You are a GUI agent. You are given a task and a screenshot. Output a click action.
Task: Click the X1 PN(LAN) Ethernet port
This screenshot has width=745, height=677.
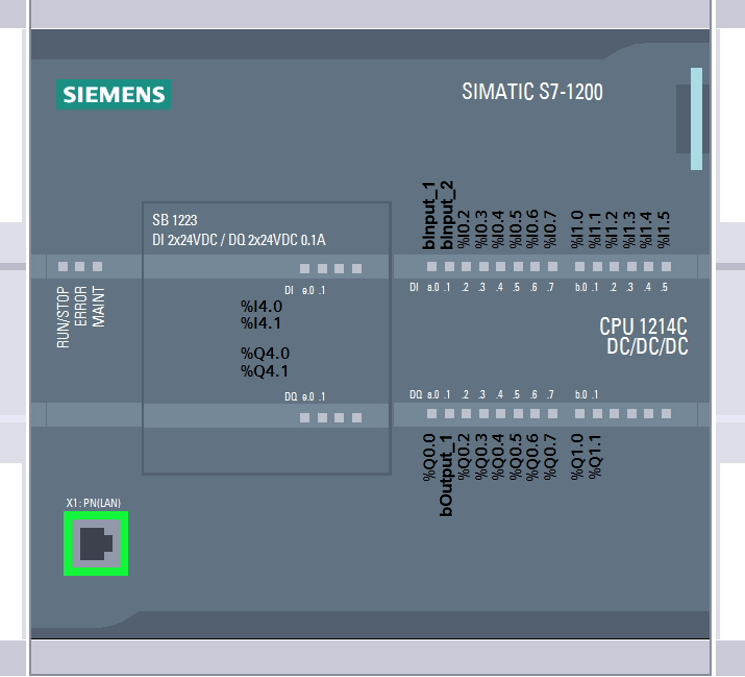pyautogui.click(x=96, y=544)
